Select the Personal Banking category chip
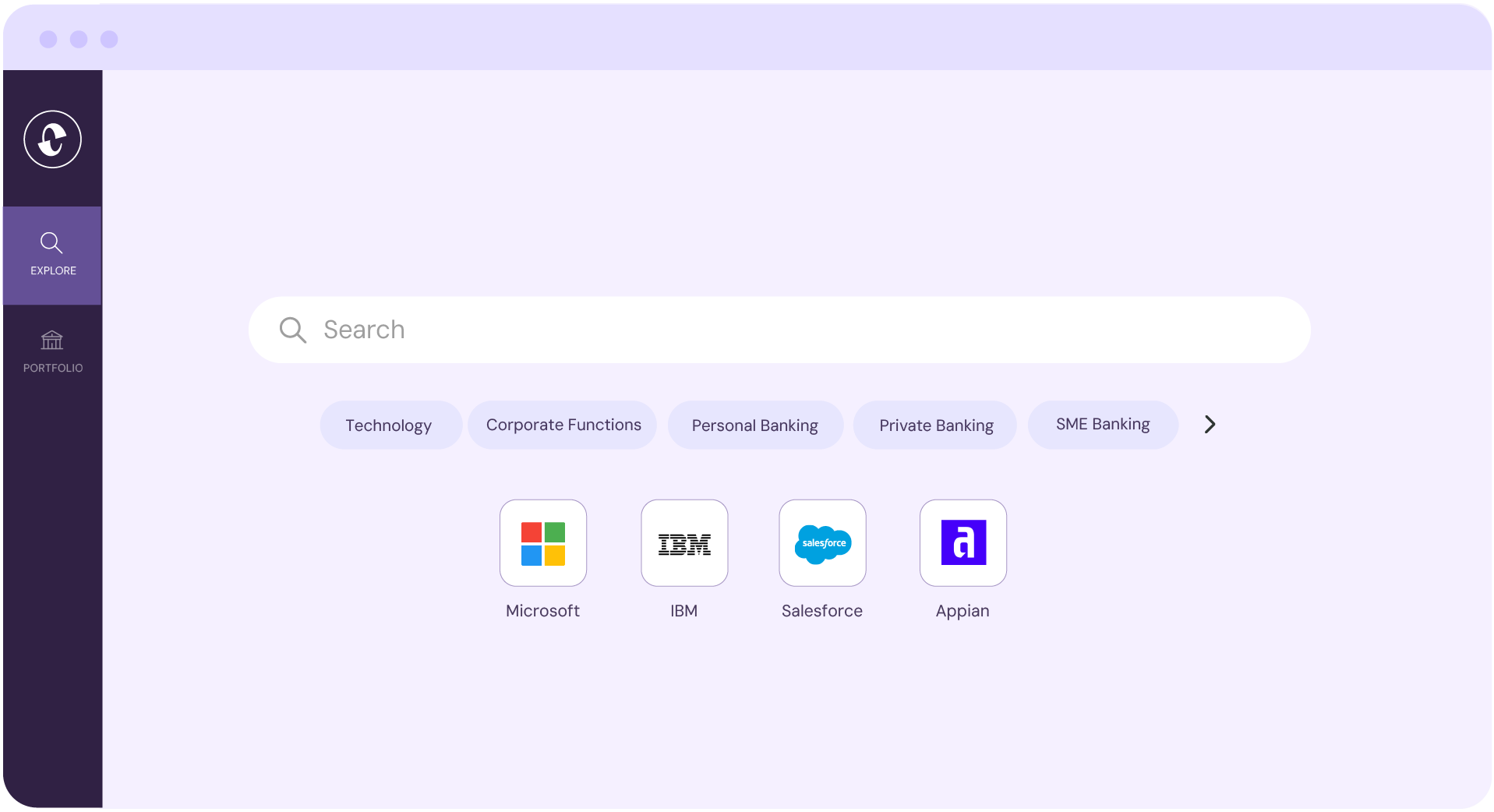The height and width of the screenshot is (812, 1494). pyautogui.click(x=755, y=425)
